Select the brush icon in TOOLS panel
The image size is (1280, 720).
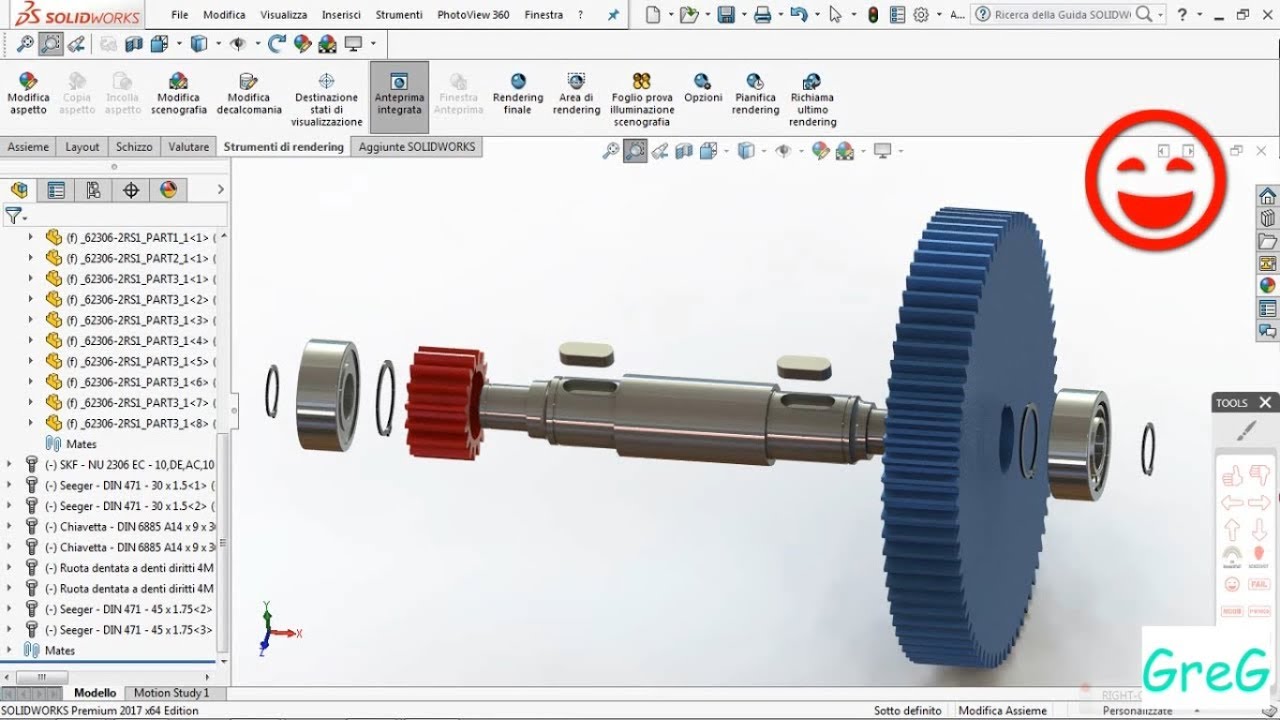(1246, 431)
